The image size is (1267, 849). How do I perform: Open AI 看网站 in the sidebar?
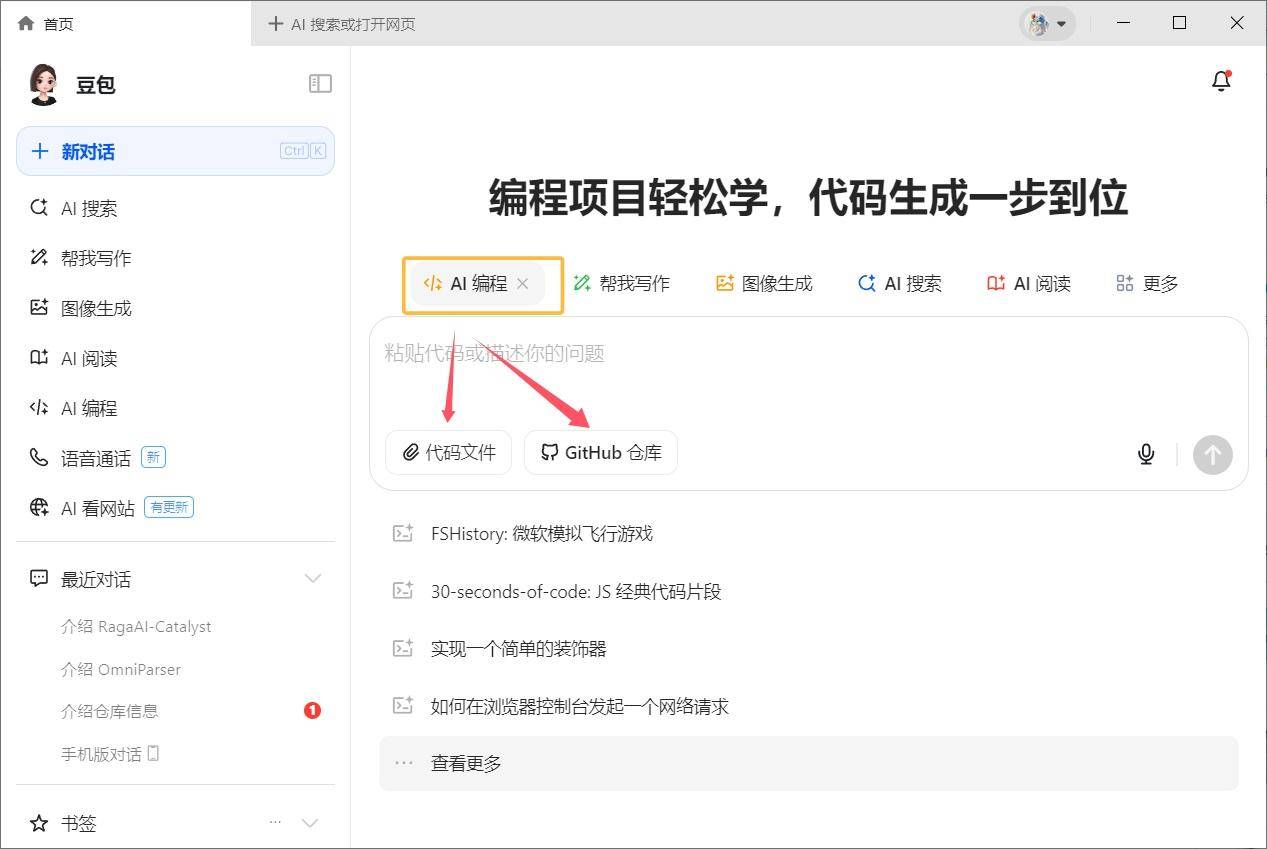(175, 508)
